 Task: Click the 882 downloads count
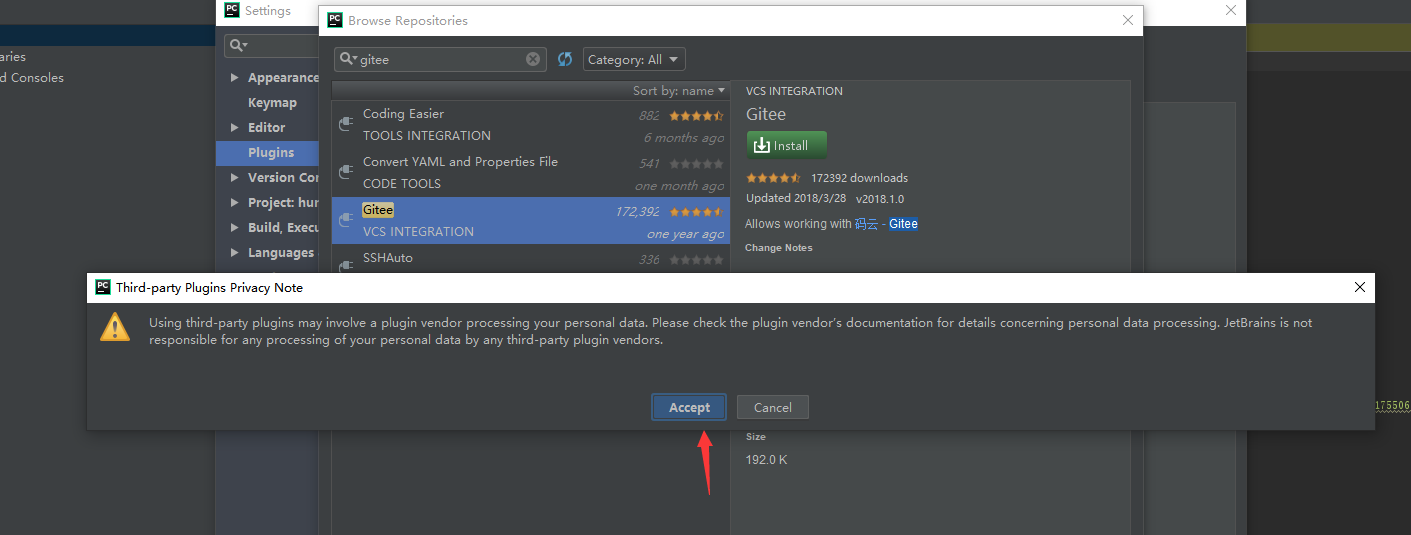click(649, 116)
